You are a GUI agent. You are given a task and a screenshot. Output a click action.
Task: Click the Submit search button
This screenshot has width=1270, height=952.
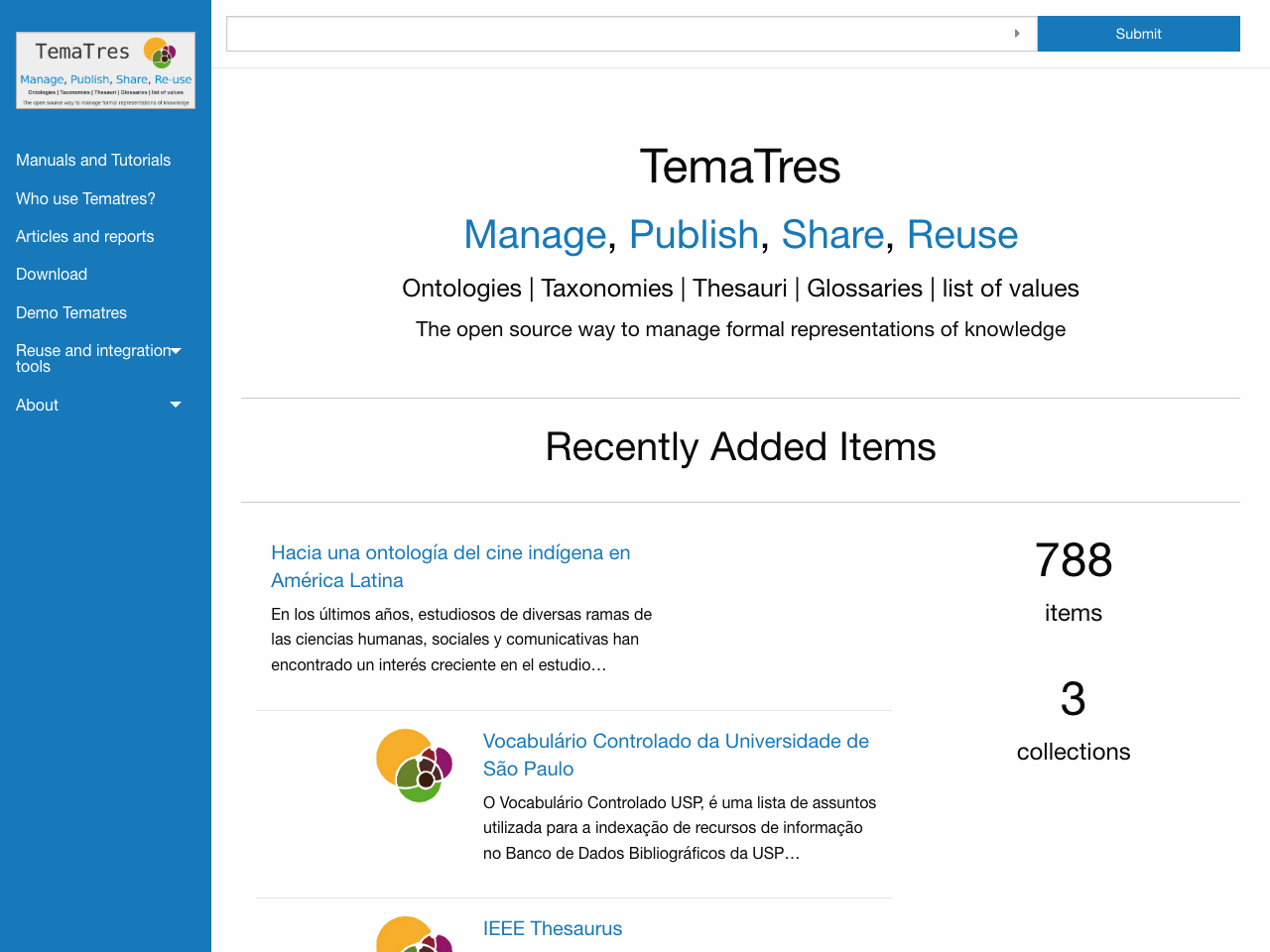click(x=1138, y=34)
